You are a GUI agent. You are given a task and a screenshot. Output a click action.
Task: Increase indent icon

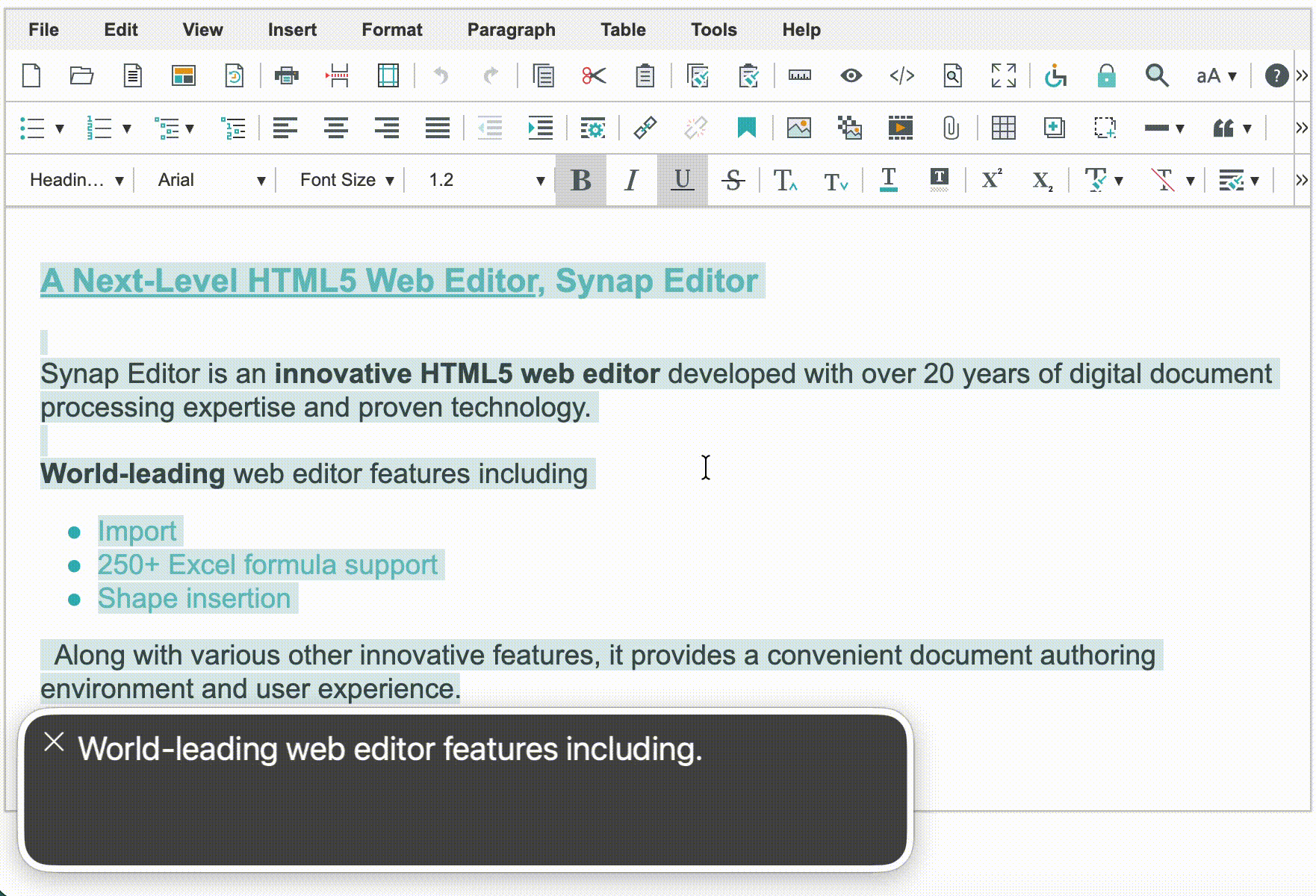(540, 128)
